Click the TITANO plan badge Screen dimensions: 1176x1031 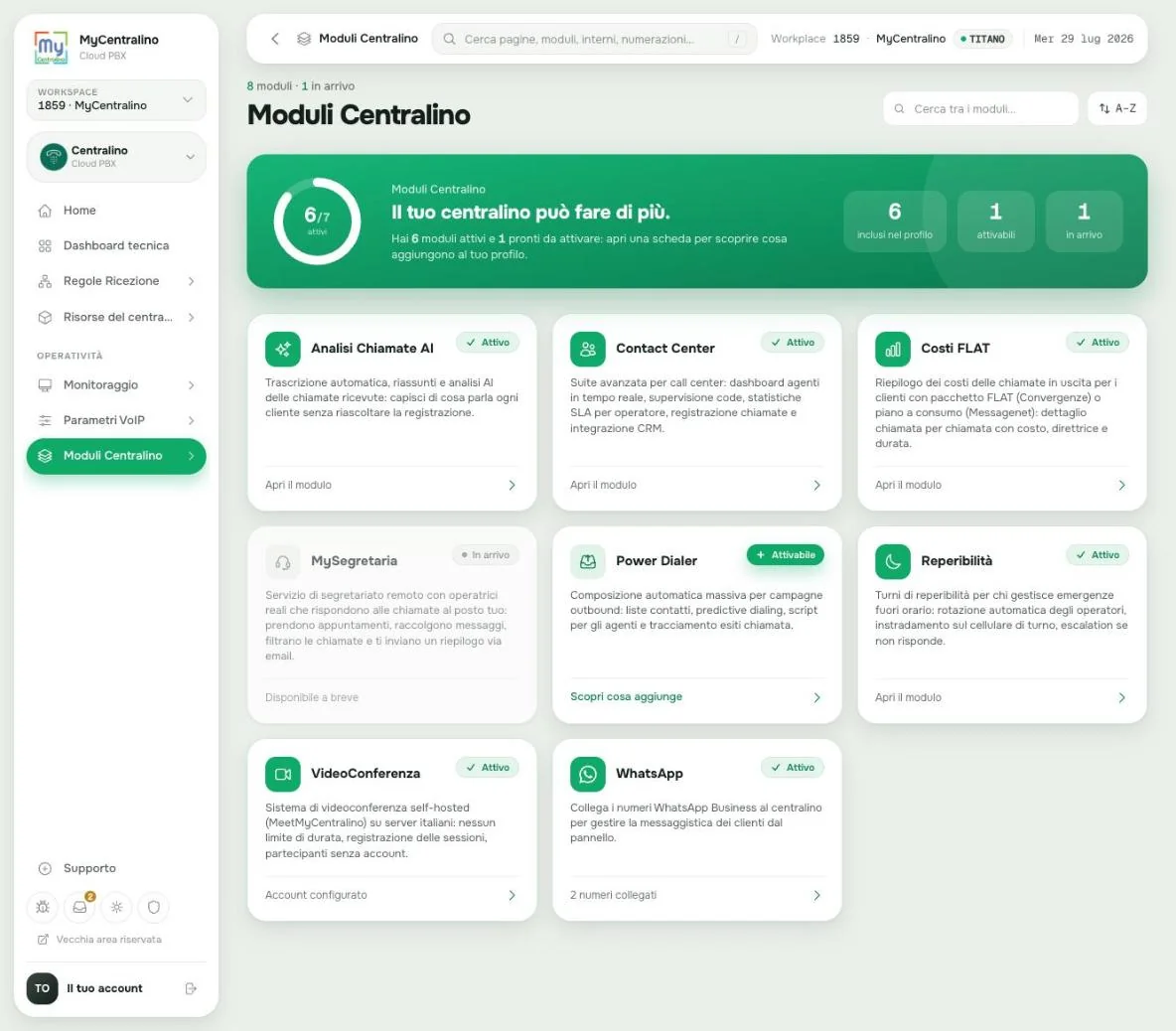[982, 39]
